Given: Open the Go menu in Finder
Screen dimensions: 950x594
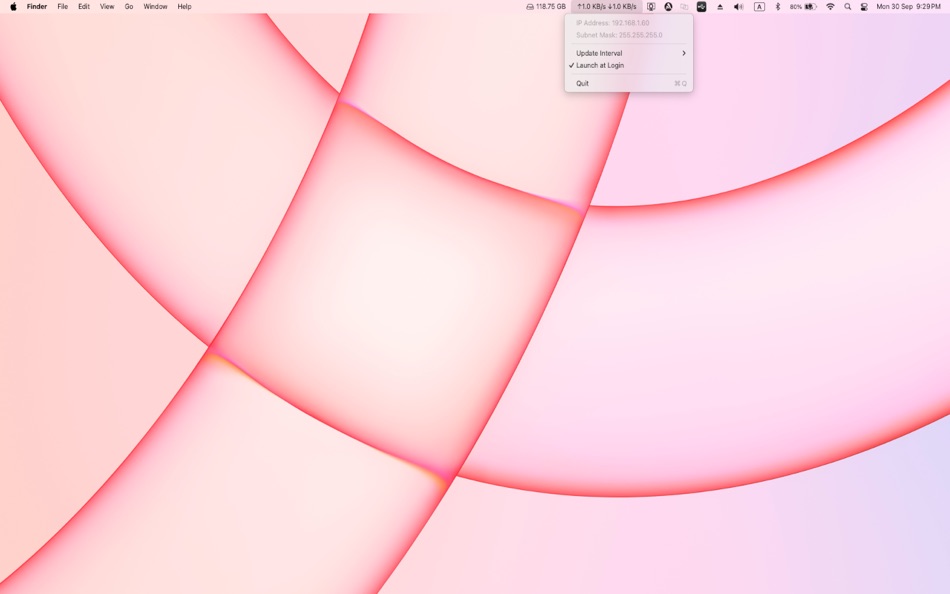Looking at the screenshot, I should pyautogui.click(x=128, y=6).
